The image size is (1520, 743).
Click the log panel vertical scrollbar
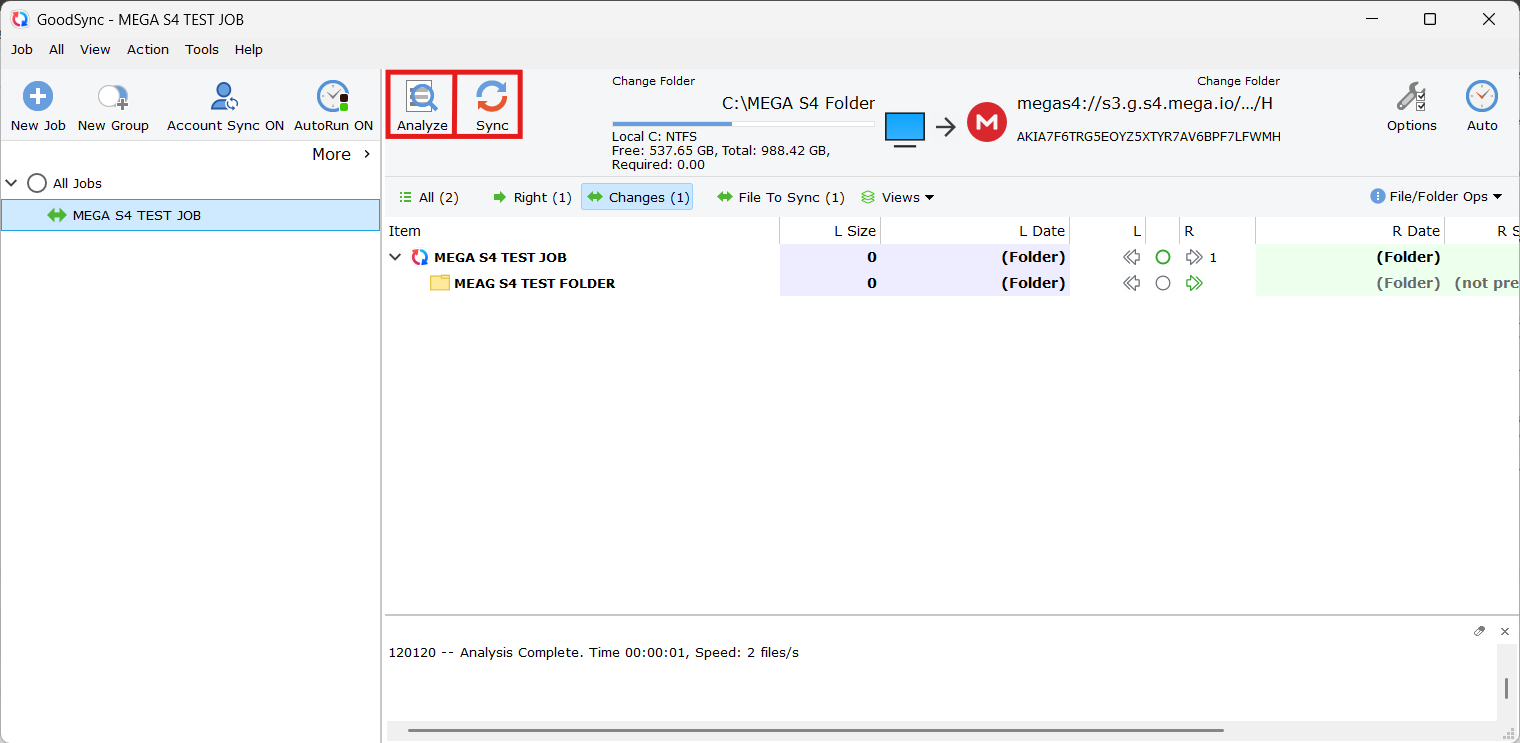[1506, 688]
